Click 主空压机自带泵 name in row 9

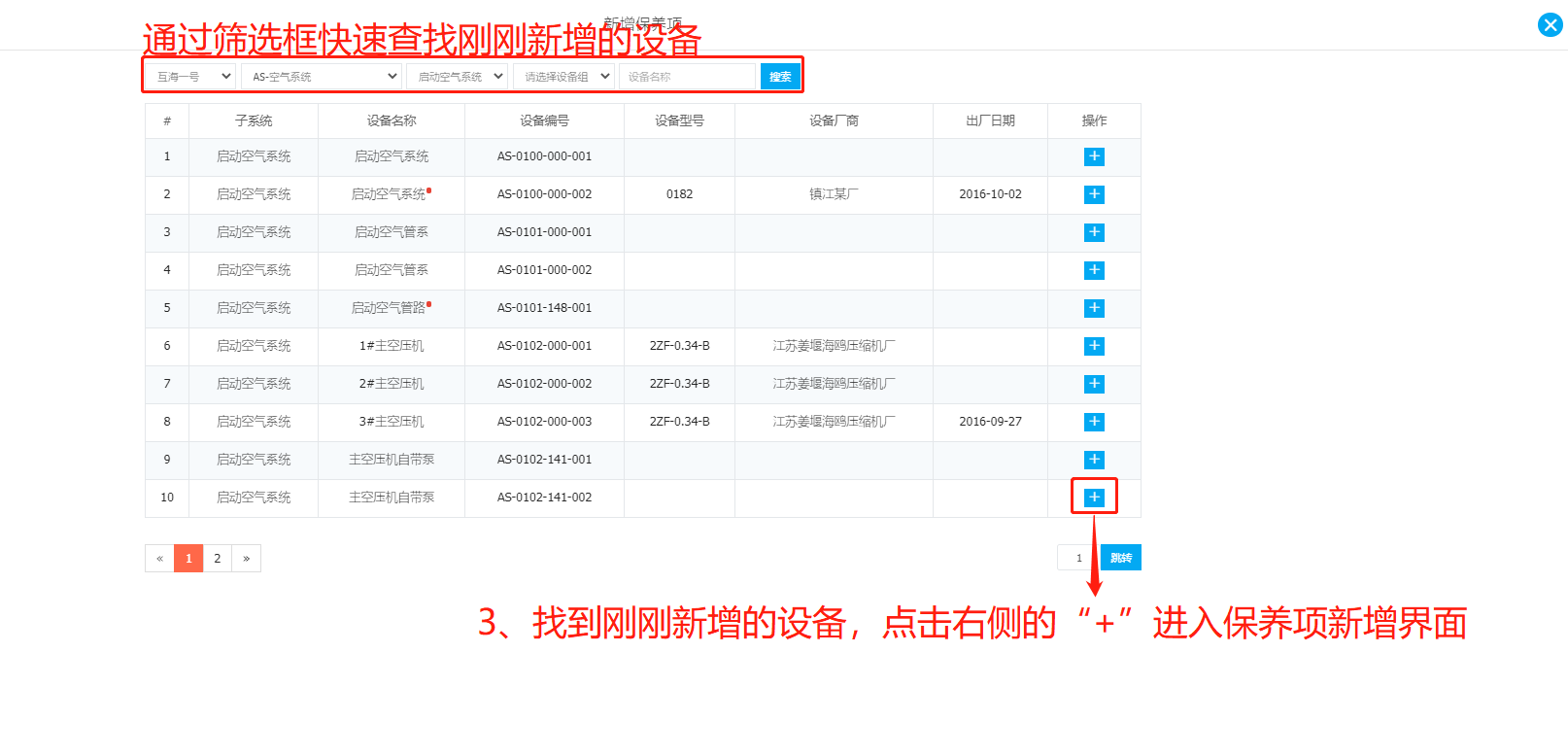coord(392,460)
